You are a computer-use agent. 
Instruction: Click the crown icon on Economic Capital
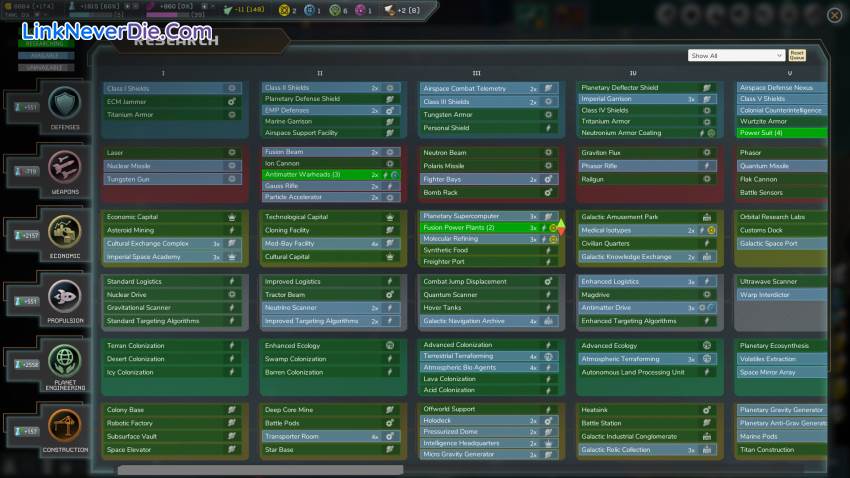pyautogui.click(x=231, y=217)
